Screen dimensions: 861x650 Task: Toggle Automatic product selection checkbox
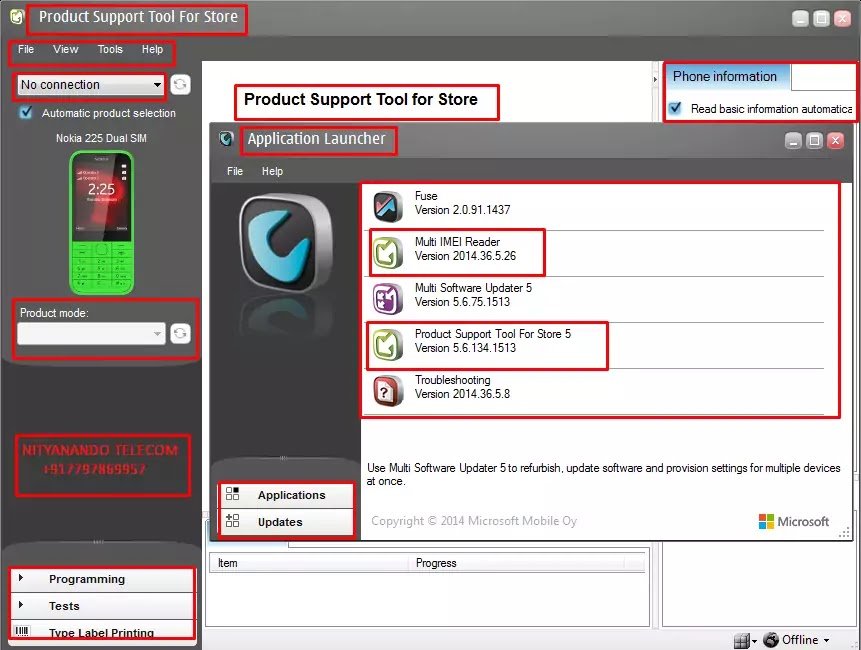pos(26,113)
